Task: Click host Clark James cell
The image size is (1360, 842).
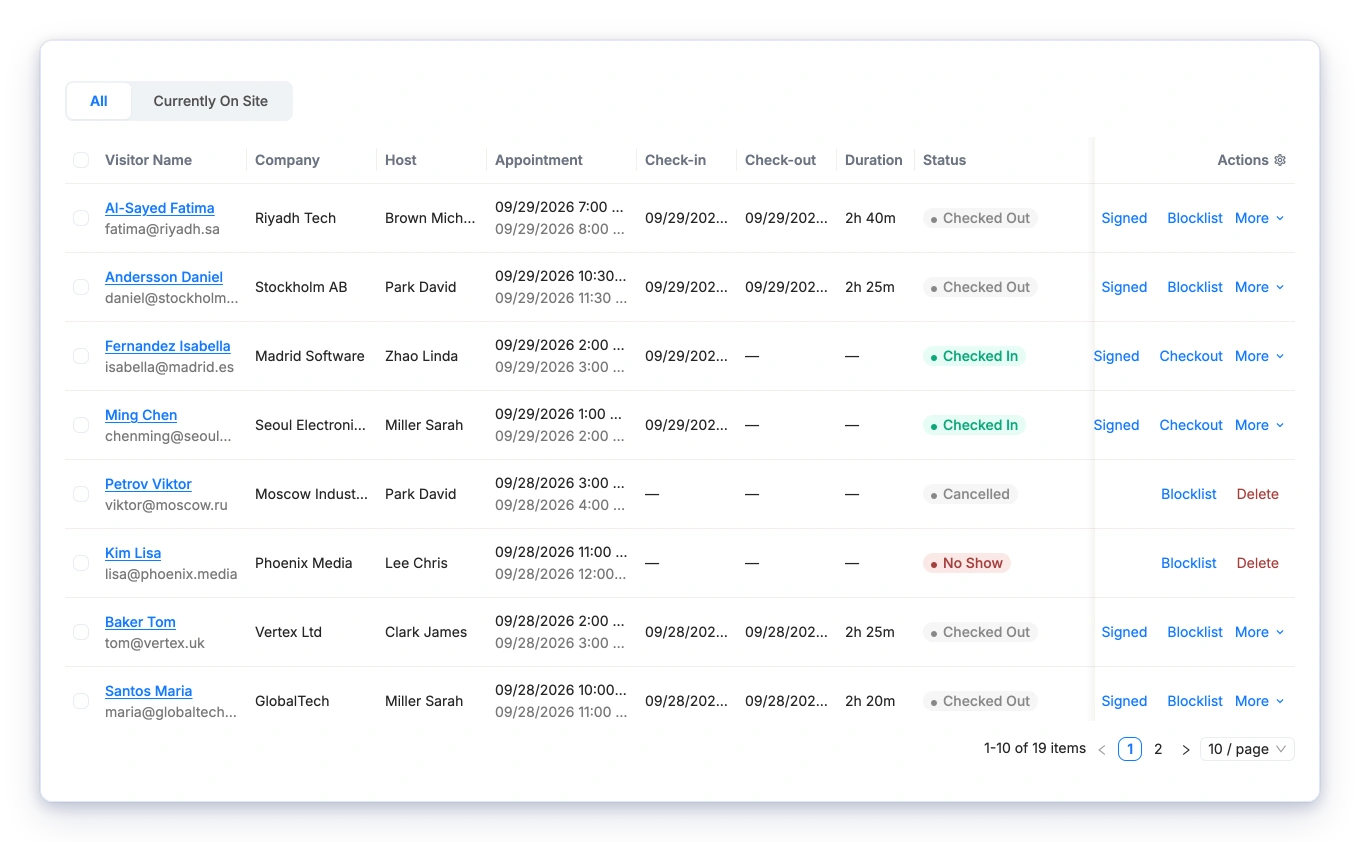Action: pos(426,632)
